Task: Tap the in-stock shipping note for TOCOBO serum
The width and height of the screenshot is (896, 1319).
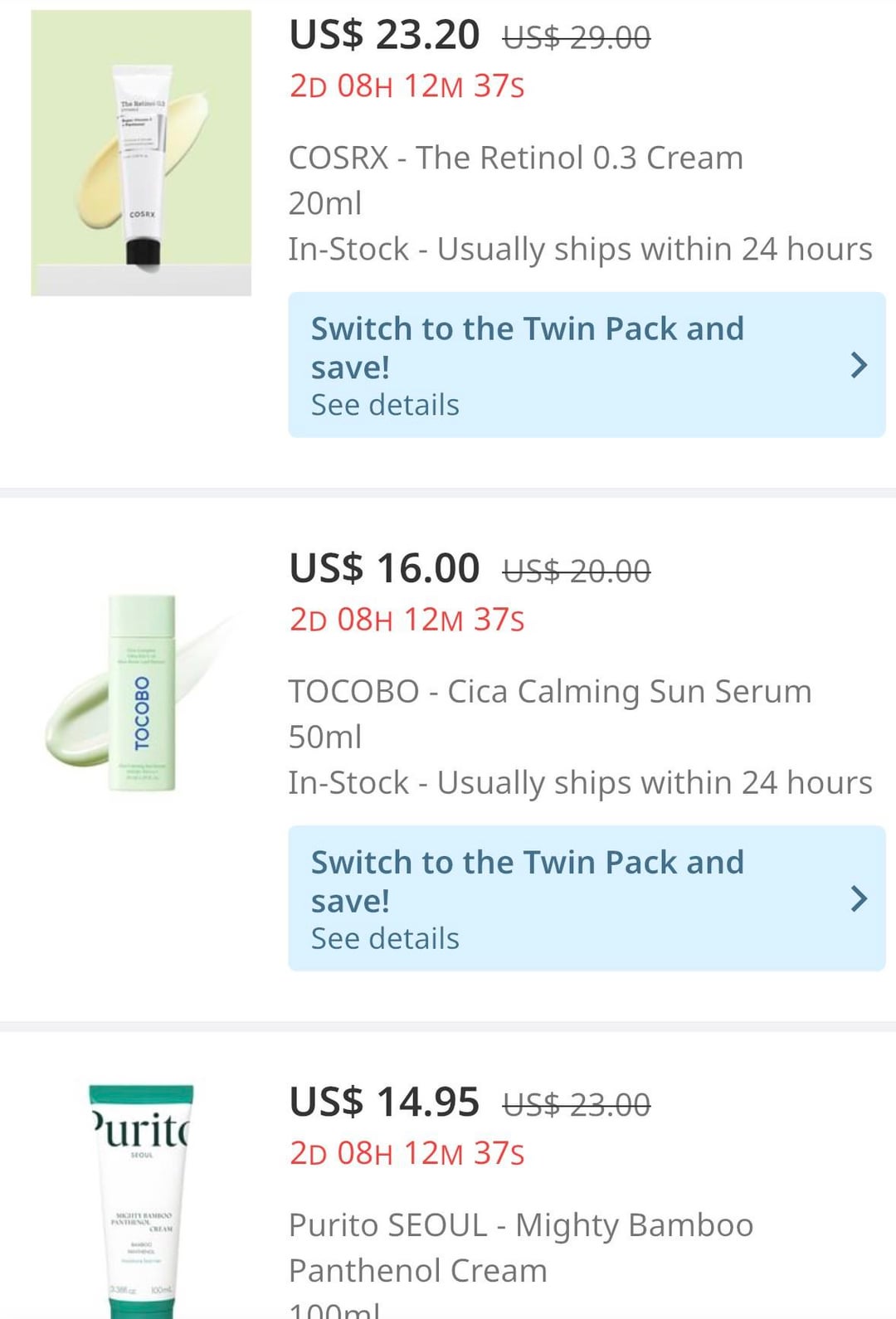Action: 580,783
